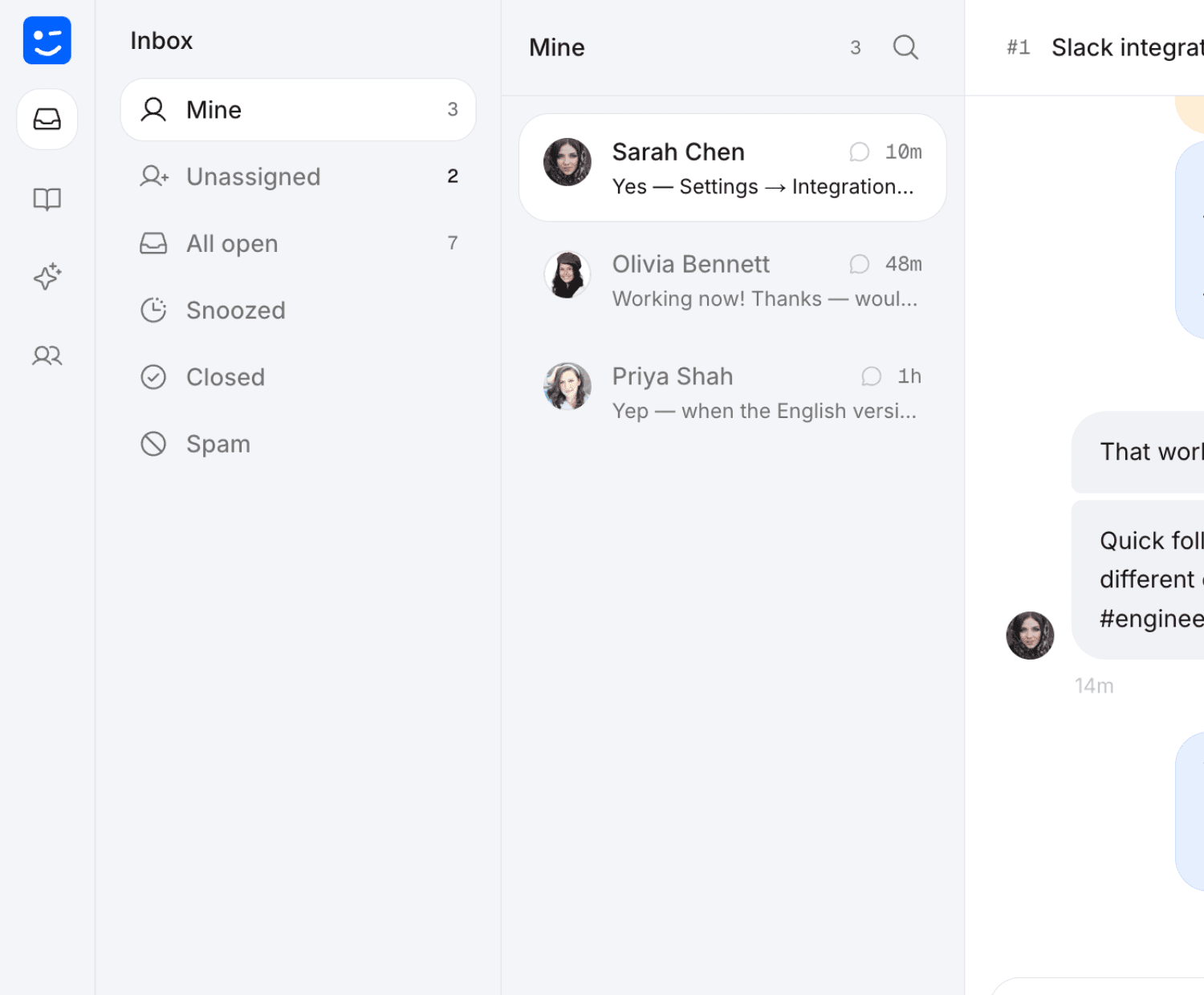Click the blocked circle icon beside Spam
Viewport: 1204px width, 995px height.
[153, 444]
